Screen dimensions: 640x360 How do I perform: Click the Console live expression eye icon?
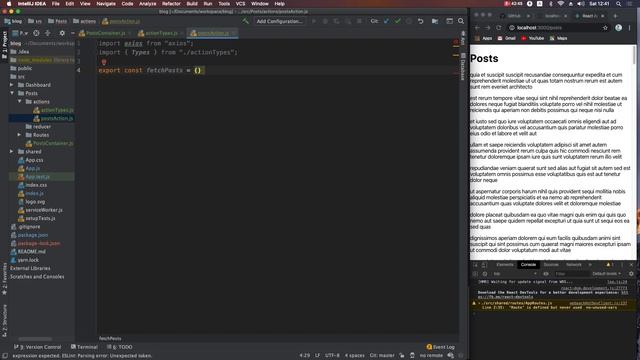(x=546, y=274)
